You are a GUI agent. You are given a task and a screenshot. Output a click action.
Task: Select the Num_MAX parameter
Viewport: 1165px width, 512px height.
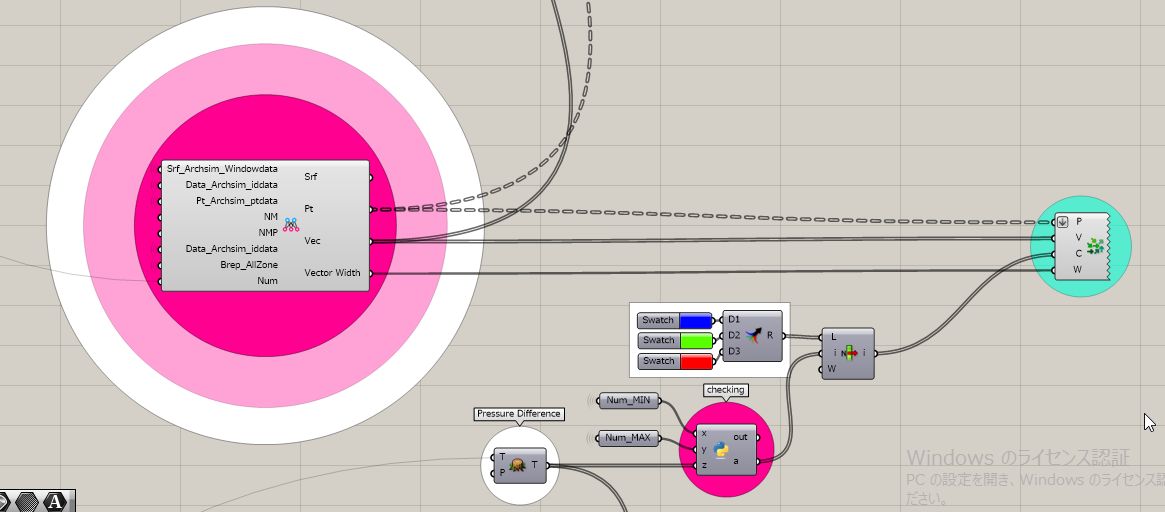click(628, 438)
